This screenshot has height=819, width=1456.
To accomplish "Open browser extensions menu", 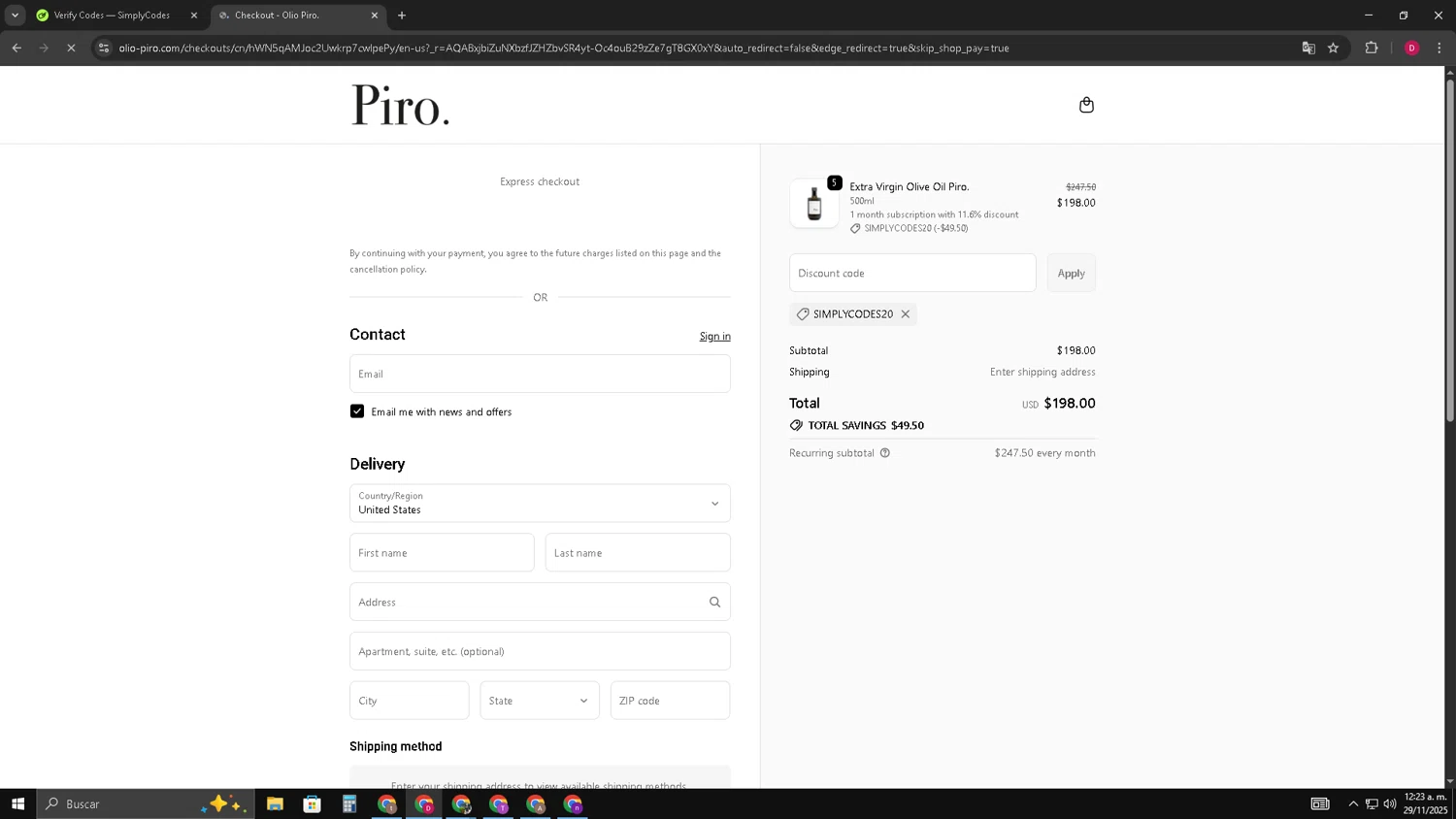I will tap(1372, 48).
